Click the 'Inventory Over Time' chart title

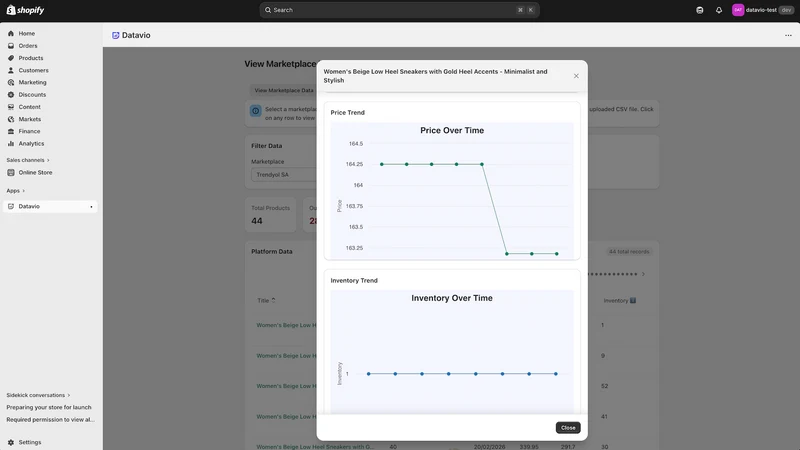452,298
